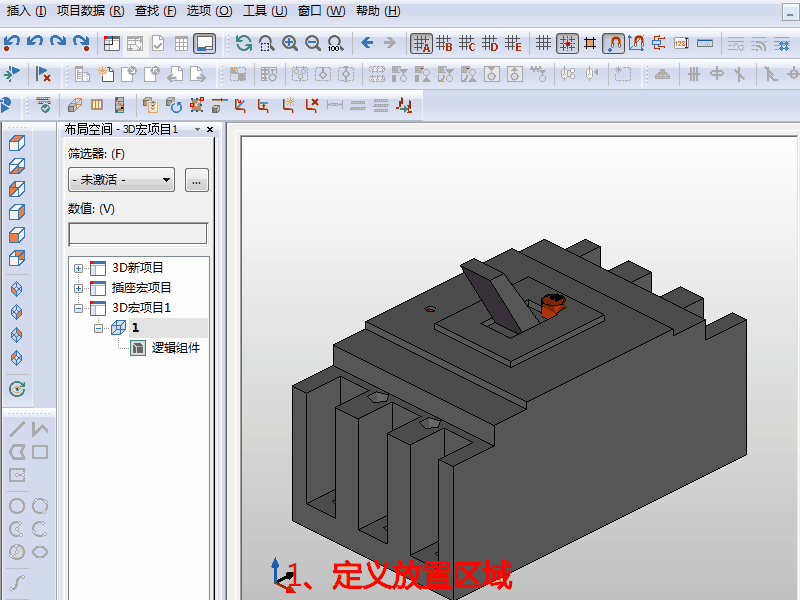The height and width of the screenshot is (600, 800).
Task: Click the window-layout icon with red-blue header
Action: 112,43
